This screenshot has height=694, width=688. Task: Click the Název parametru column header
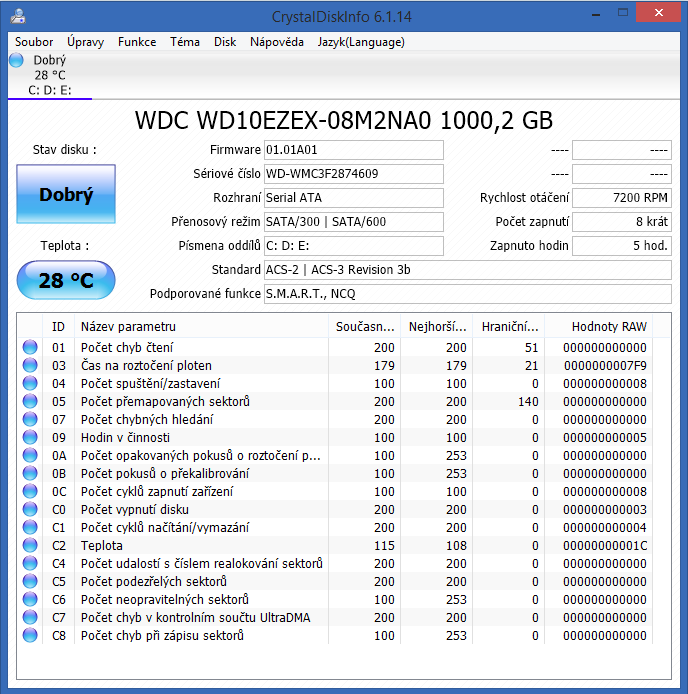click(x=200, y=327)
